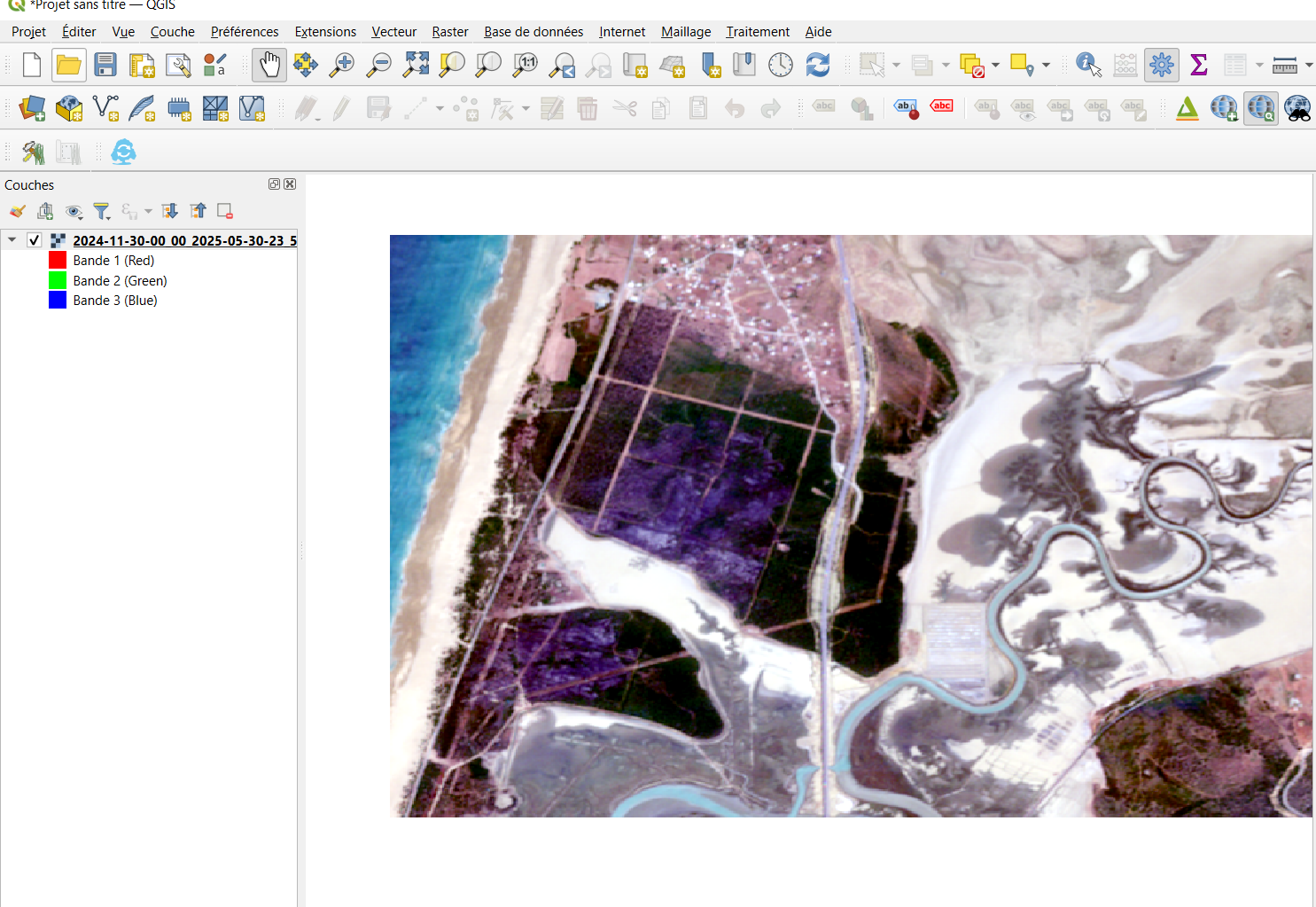Open the filter legend dropdown in Couches
This screenshot has height=907, width=1316.
tap(103, 212)
